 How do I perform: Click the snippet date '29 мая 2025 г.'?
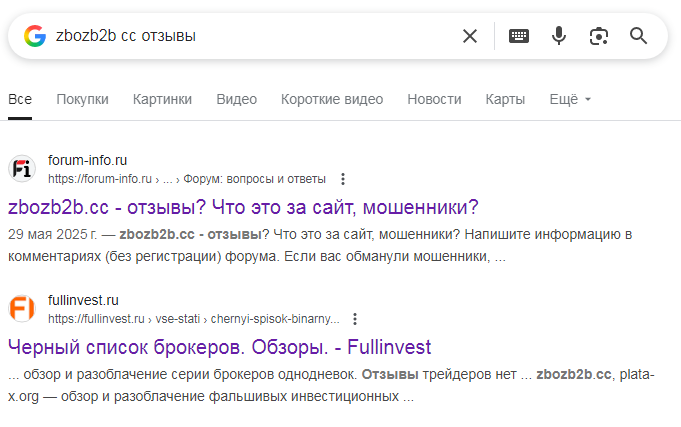click(x=53, y=235)
